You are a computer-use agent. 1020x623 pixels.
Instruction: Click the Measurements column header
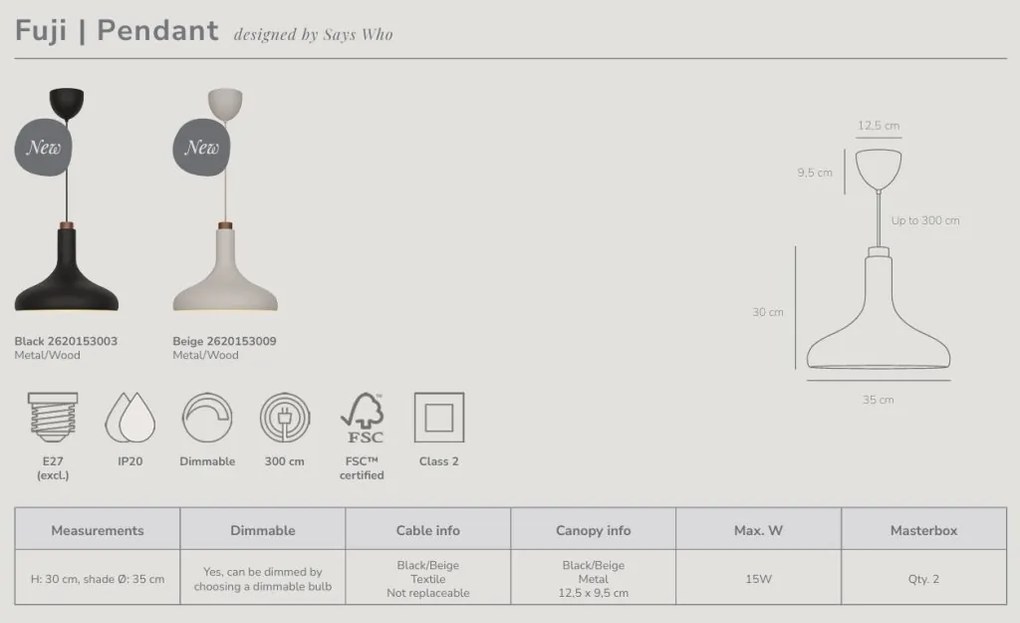pos(97,530)
